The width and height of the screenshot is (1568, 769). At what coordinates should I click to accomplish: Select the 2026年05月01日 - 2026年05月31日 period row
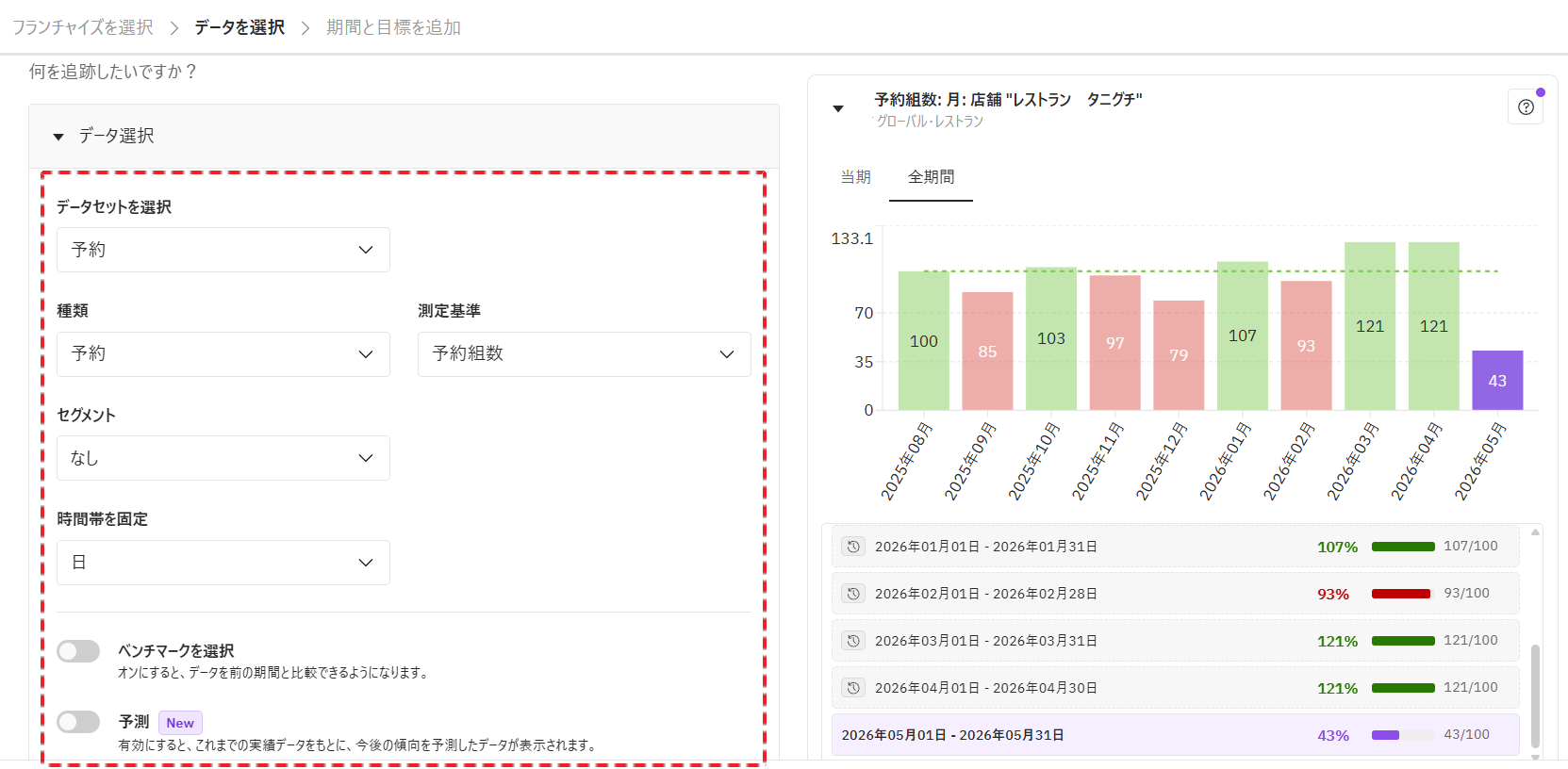[x=1176, y=735]
